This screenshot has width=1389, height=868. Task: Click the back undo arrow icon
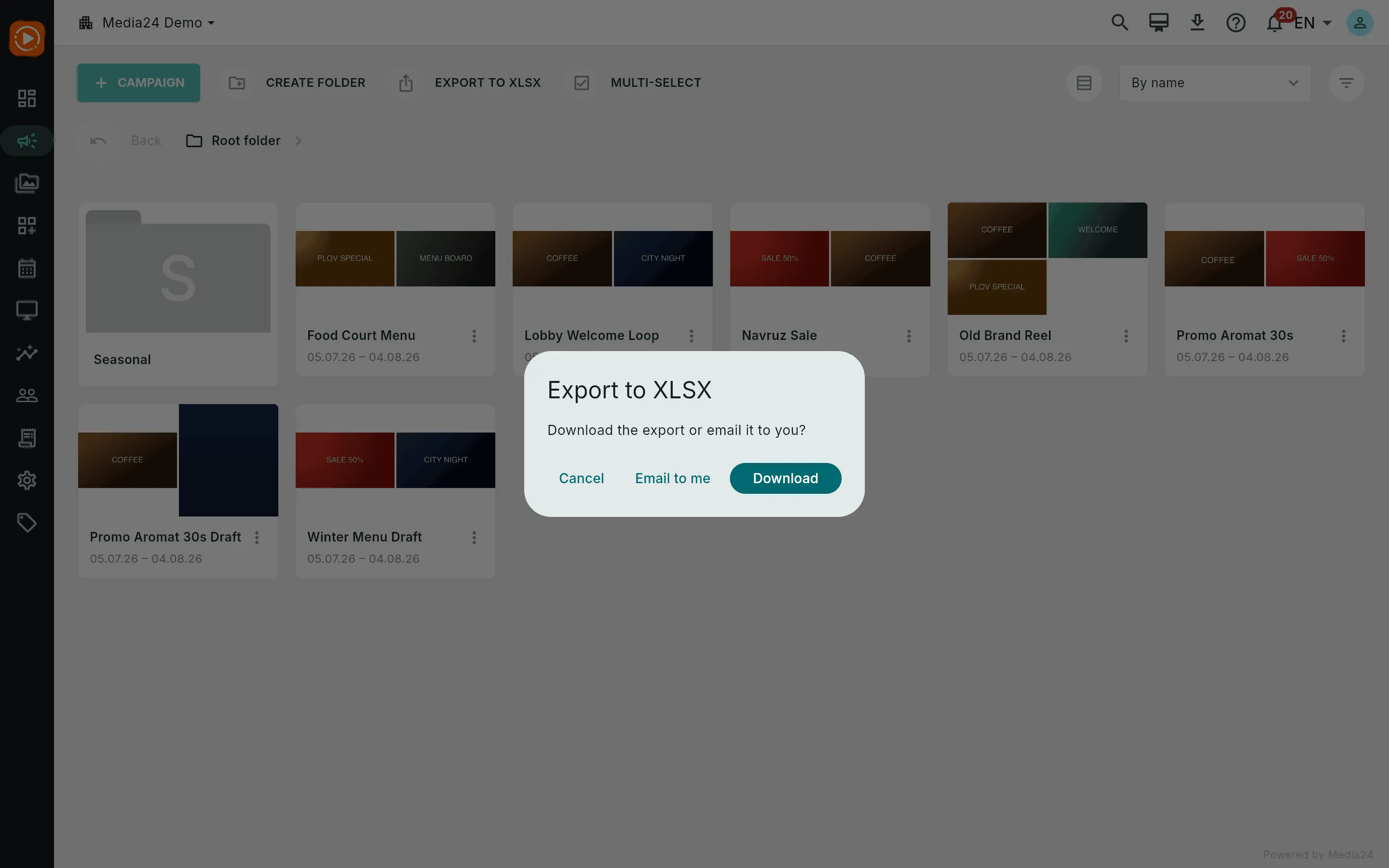(98, 141)
